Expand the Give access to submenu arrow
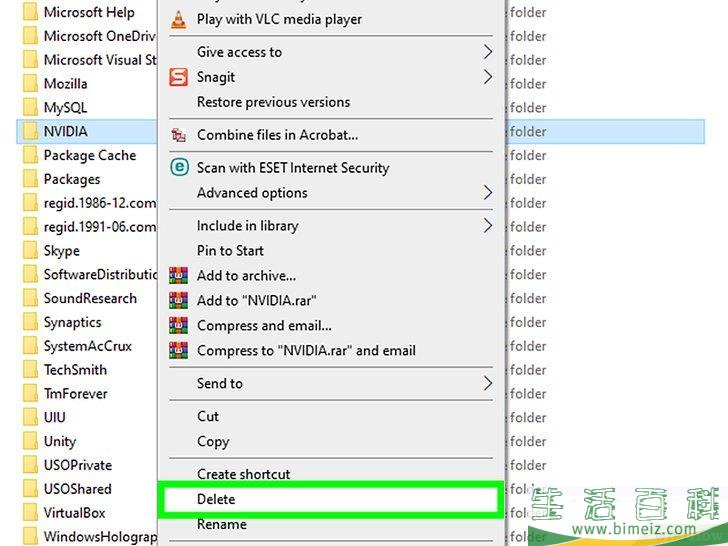728x546 pixels. coord(488,52)
